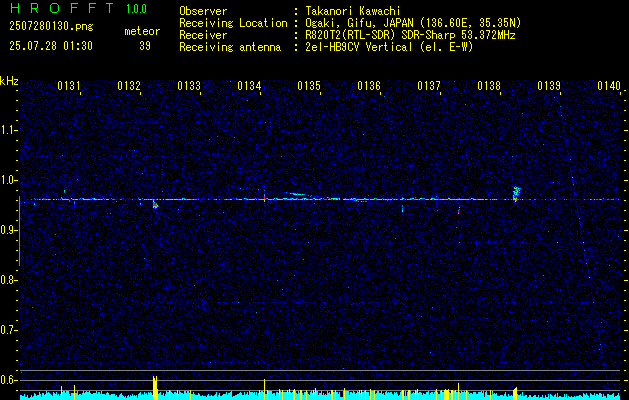Screen dimensions: 629x400
Task: Click version number 1.0.0
Action: (136, 9)
